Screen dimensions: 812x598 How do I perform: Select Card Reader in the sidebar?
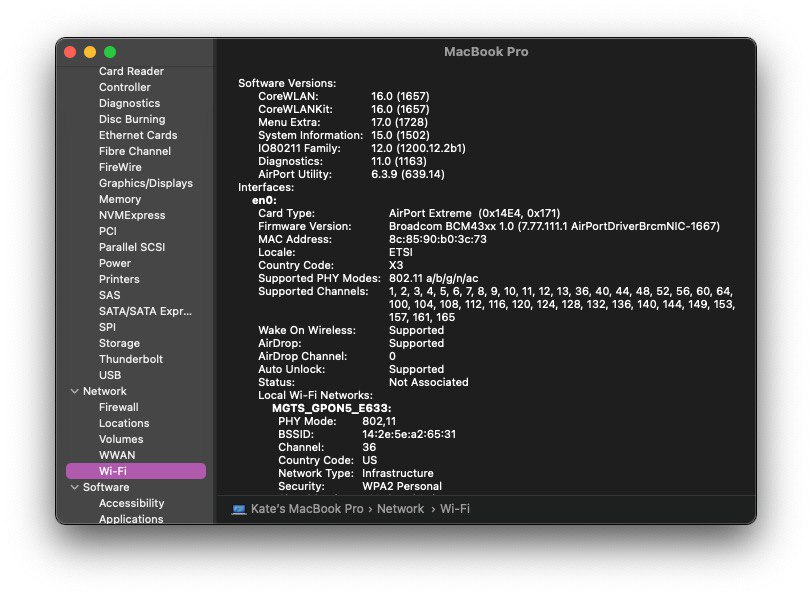(131, 71)
